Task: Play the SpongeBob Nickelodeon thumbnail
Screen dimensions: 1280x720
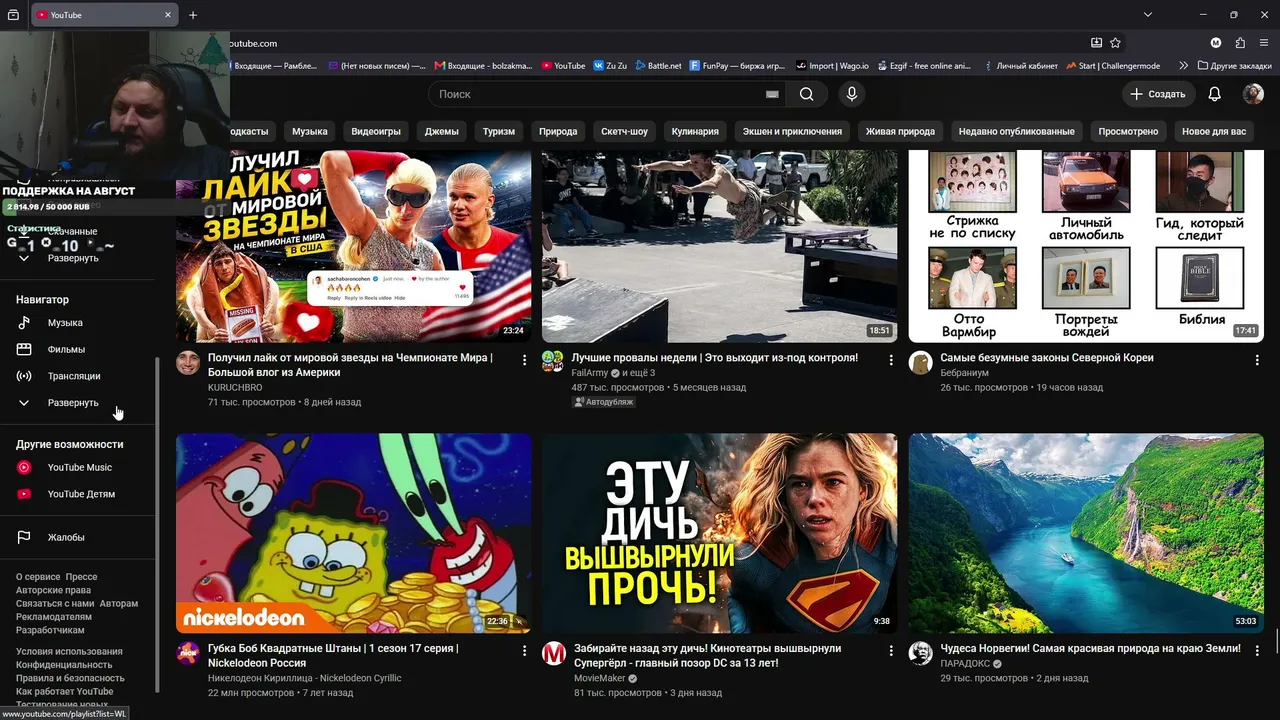Action: coord(353,533)
